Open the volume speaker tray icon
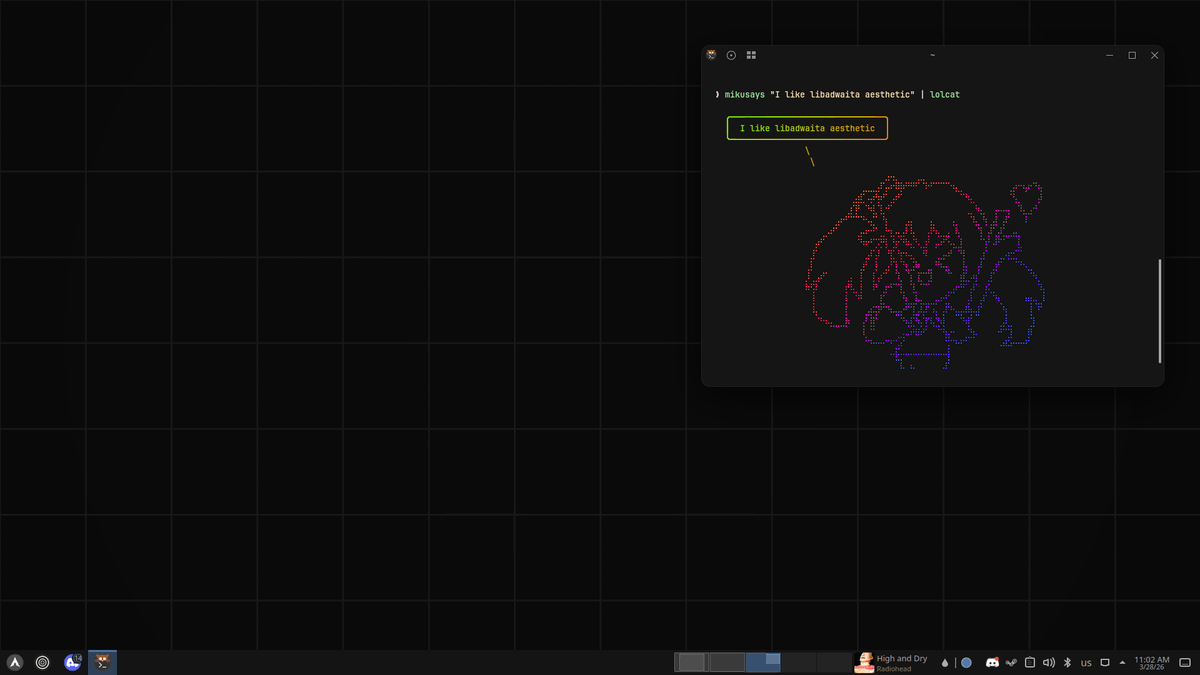This screenshot has width=1200, height=675. pyautogui.click(x=1048, y=663)
